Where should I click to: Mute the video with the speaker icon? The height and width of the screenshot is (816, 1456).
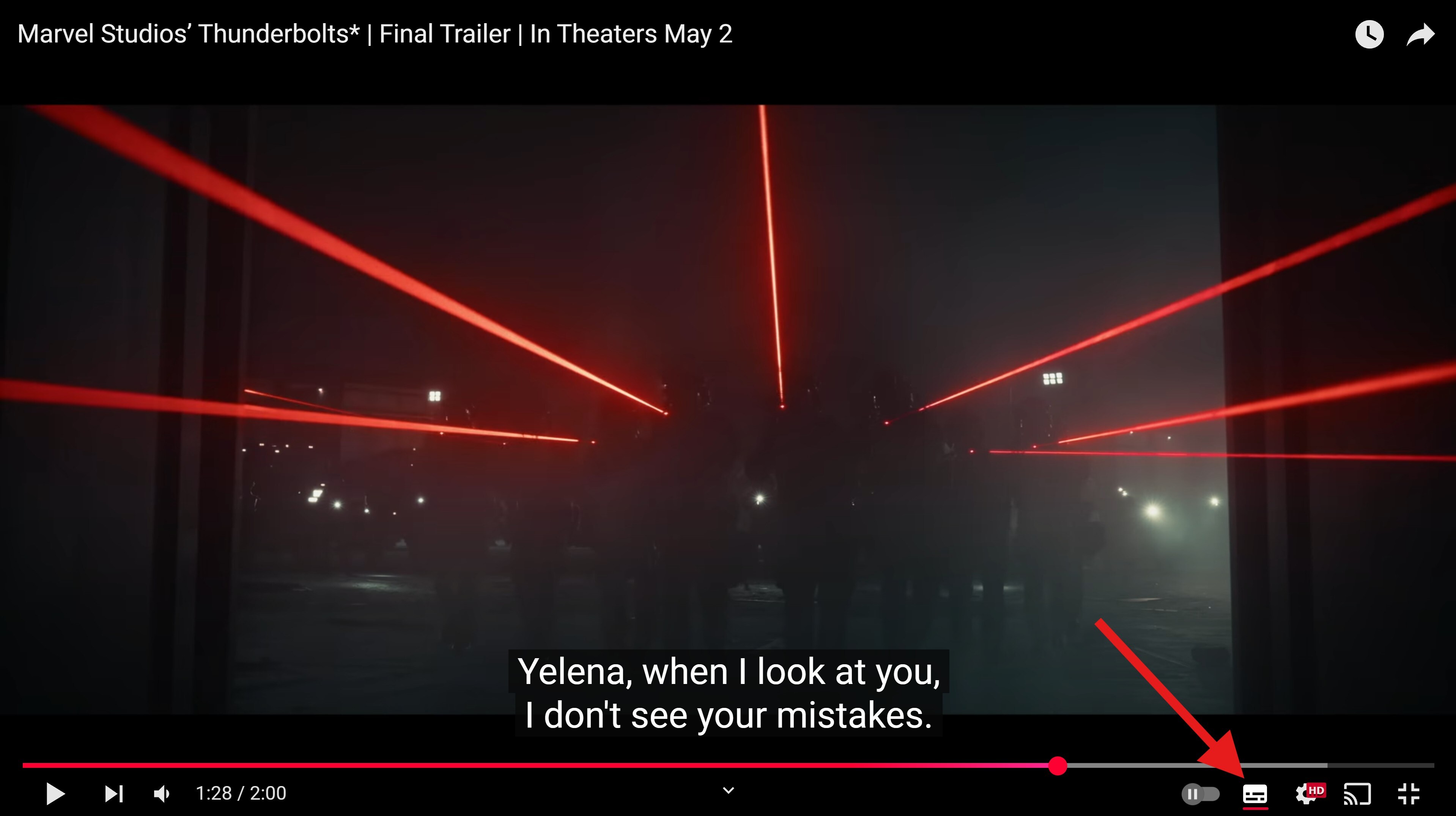point(162,793)
